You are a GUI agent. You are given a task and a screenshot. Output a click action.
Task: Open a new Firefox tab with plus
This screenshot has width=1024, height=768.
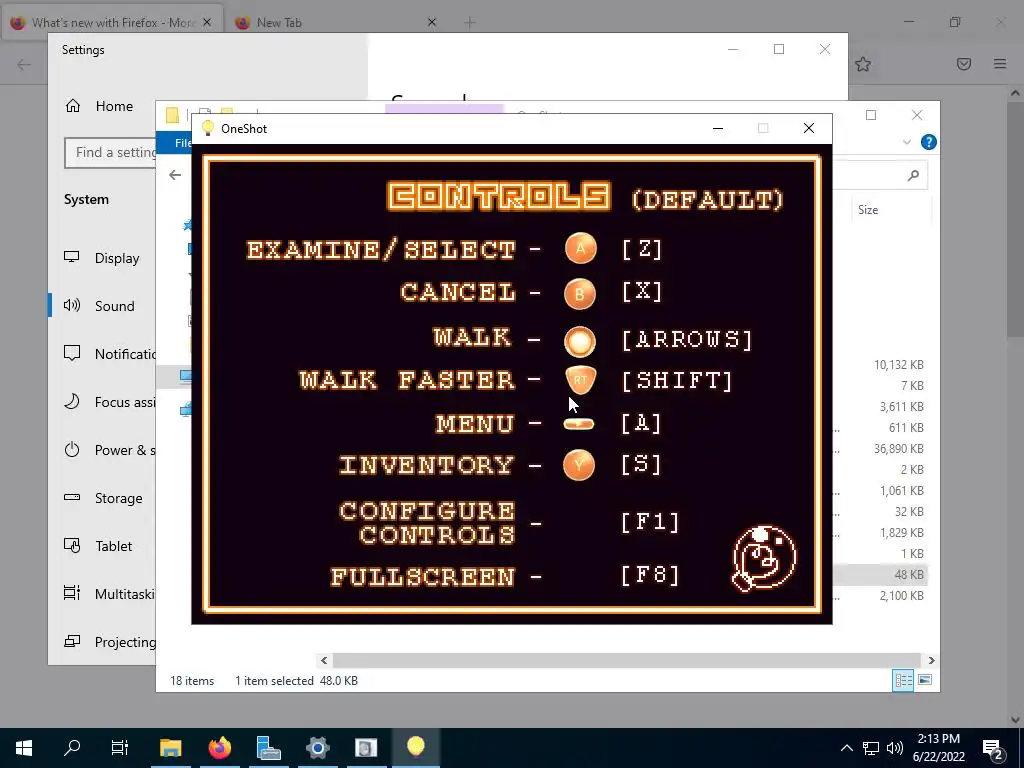[x=470, y=22]
